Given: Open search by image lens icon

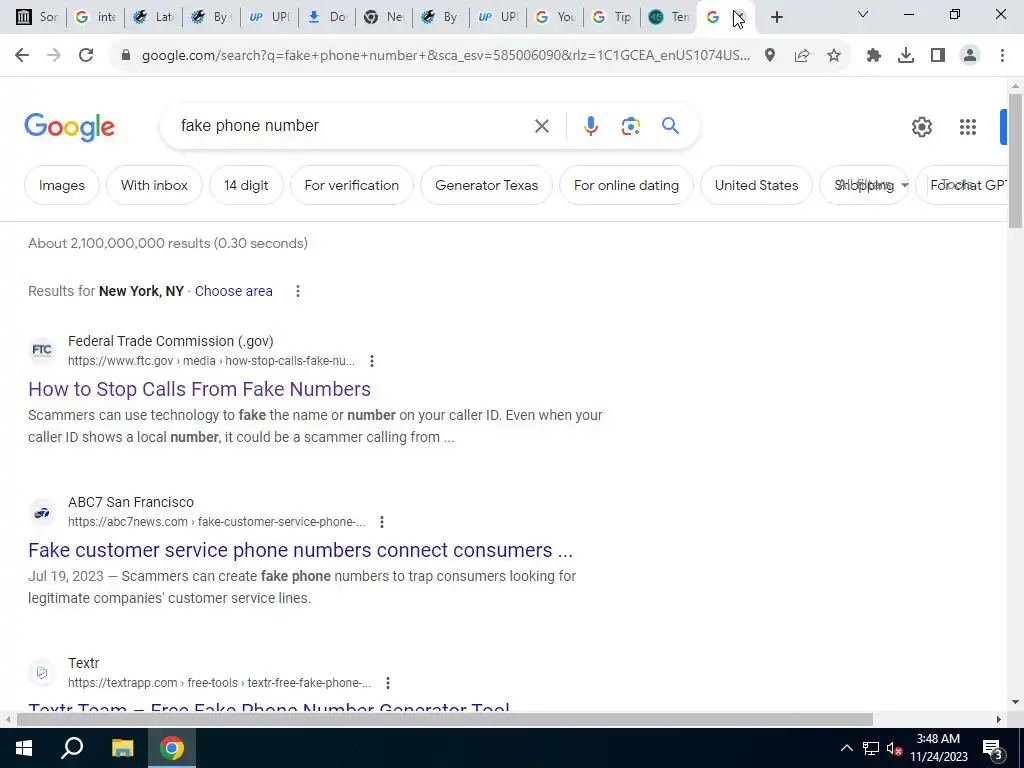Looking at the screenshot, I should [630, 126].
